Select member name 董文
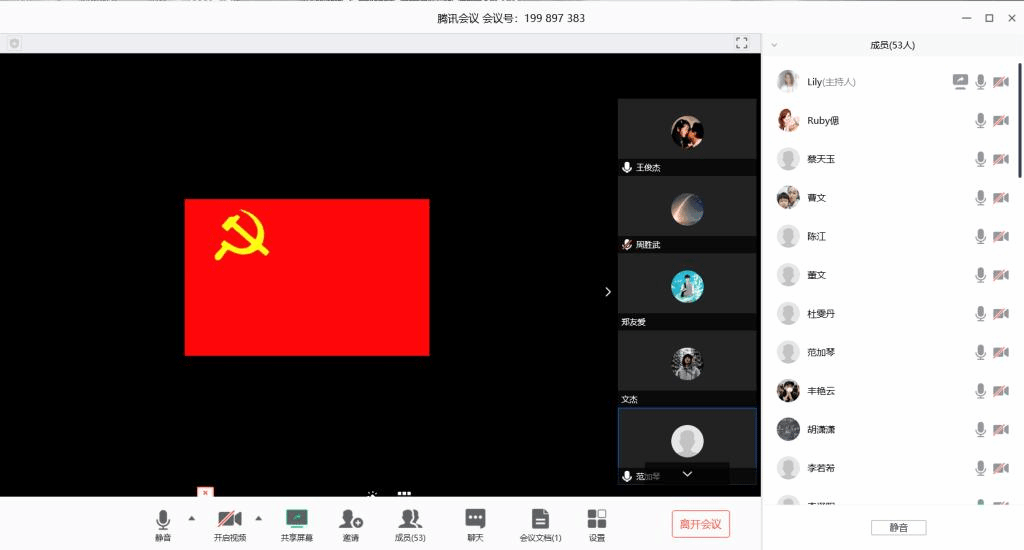Image resolution: width=1024 pixels, height=550 pixels. pos(816,275)
